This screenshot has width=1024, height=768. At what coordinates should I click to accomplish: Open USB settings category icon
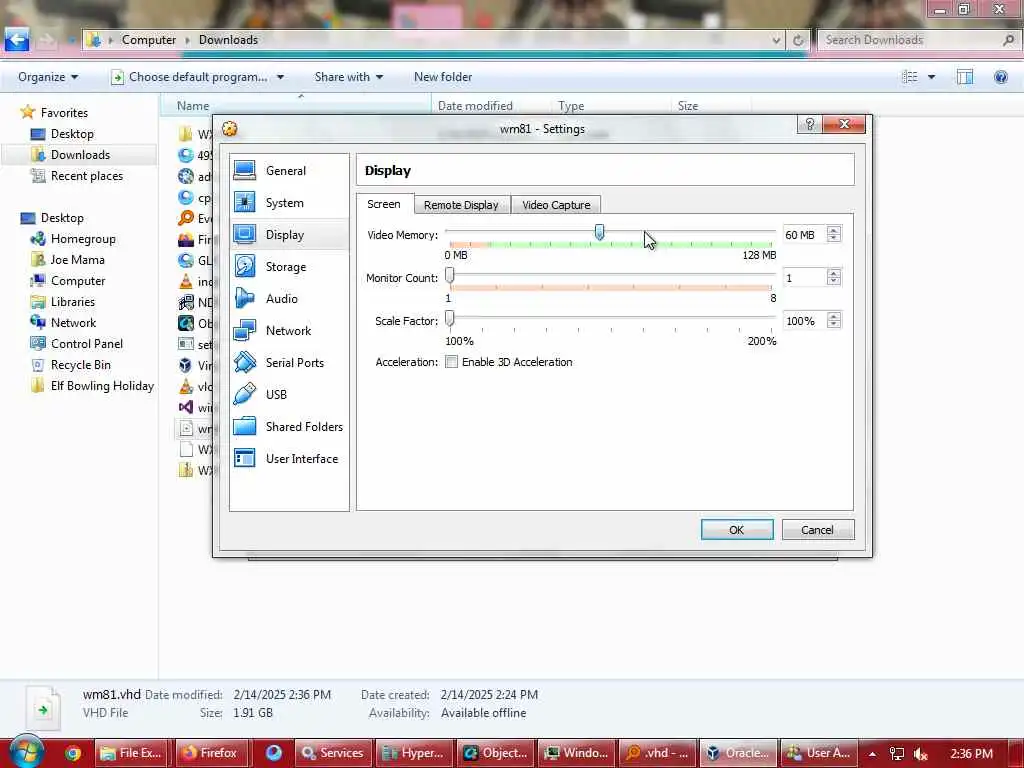[x=245, y=394]
